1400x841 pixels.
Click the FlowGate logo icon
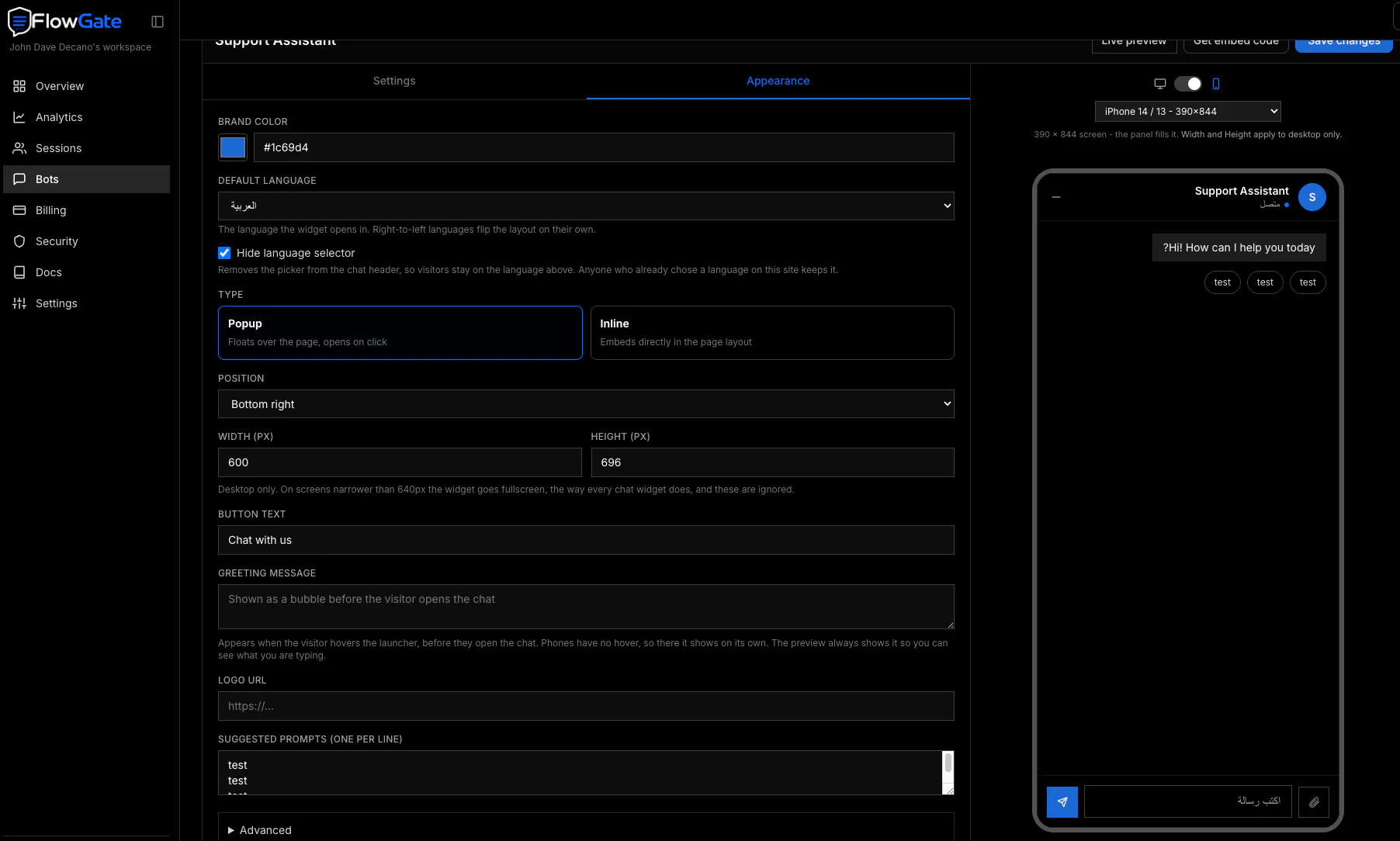(x=19, y=22)
